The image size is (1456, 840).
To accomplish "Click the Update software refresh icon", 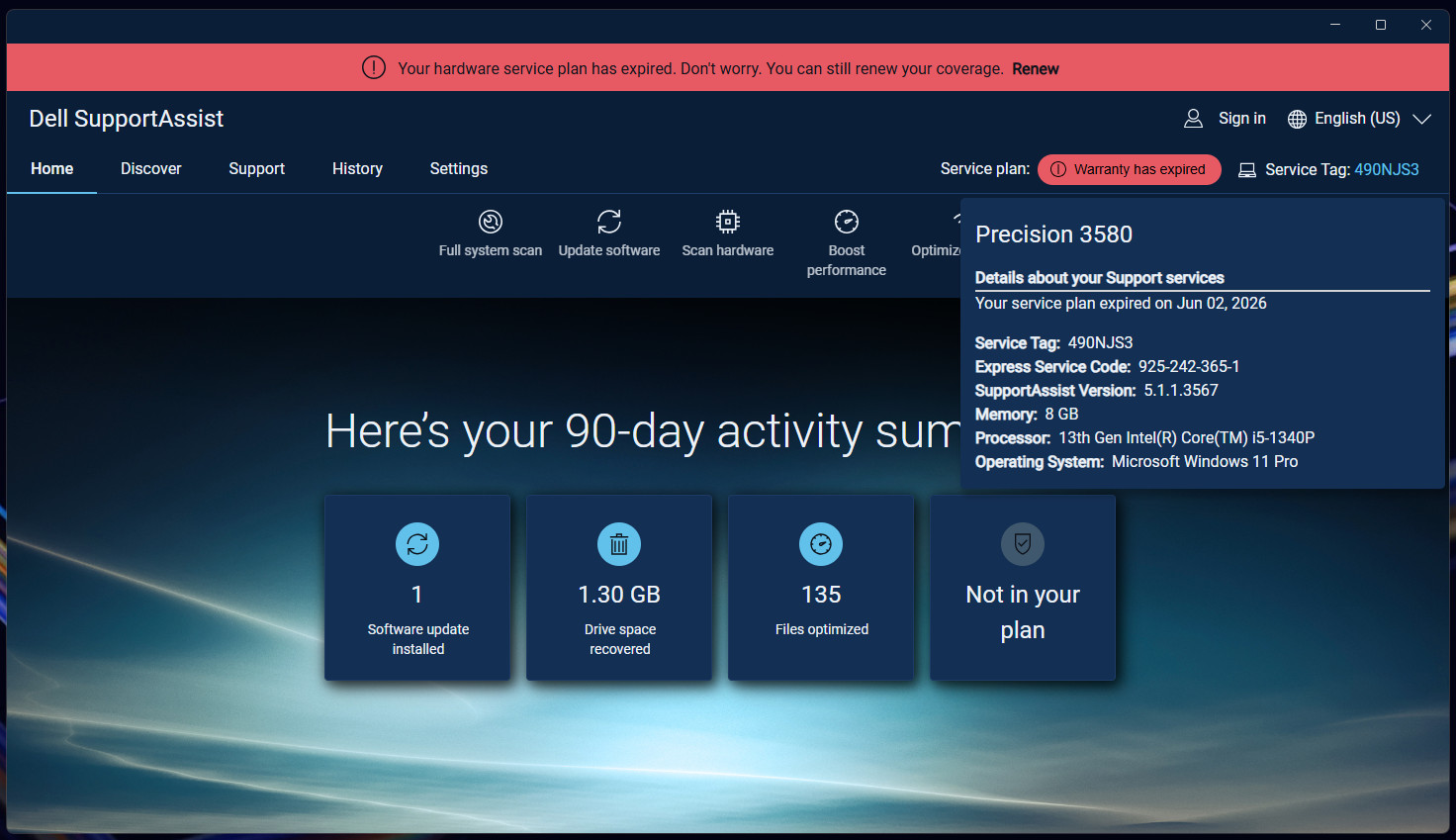I will point(609,222).
